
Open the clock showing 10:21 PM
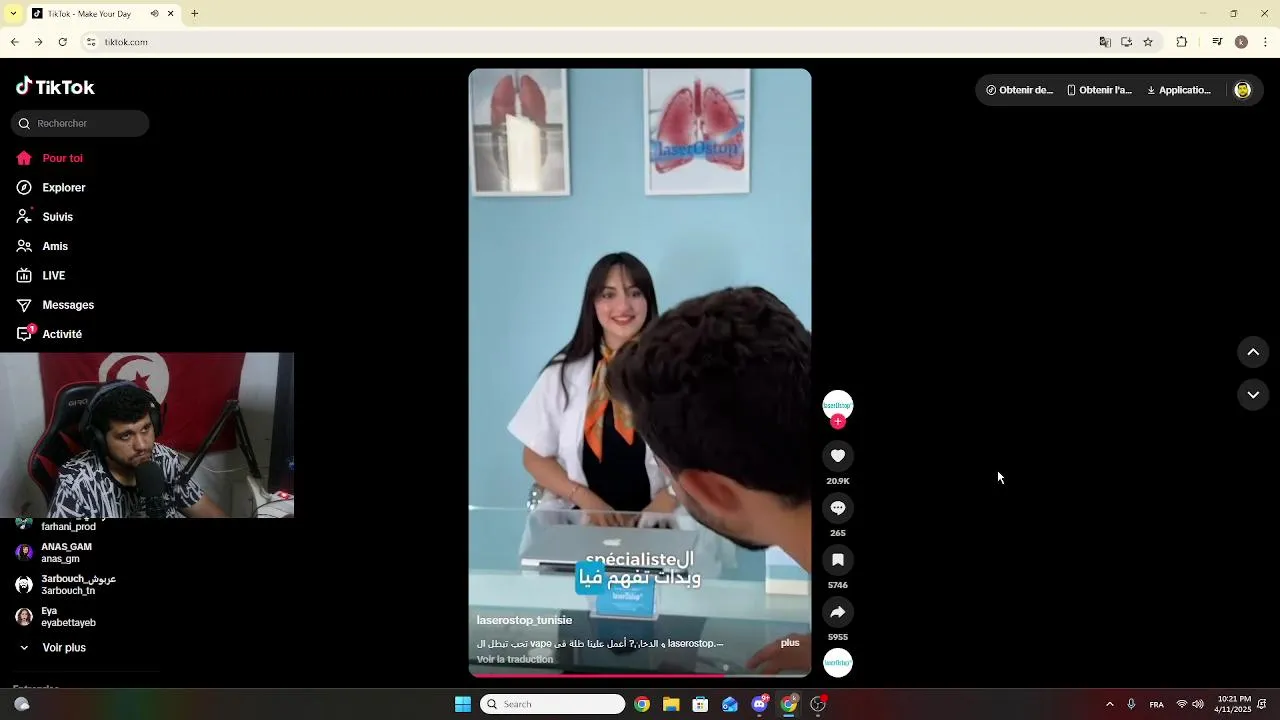(1234, 704)
